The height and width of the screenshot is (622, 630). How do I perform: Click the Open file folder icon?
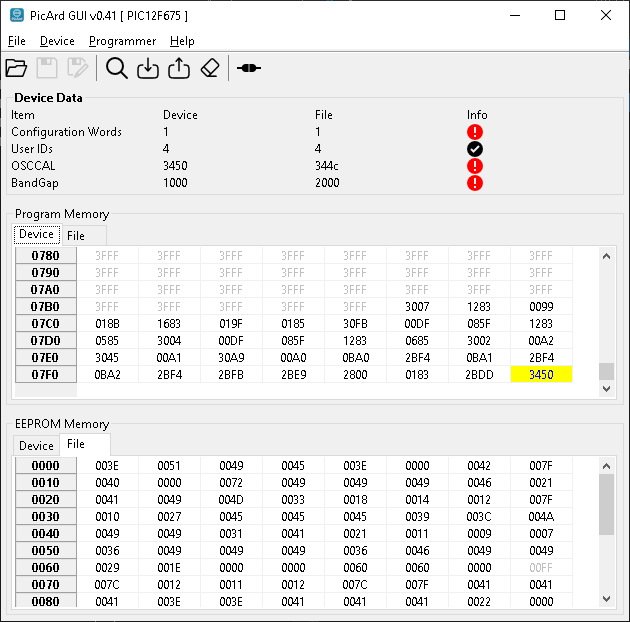(16, 68)
